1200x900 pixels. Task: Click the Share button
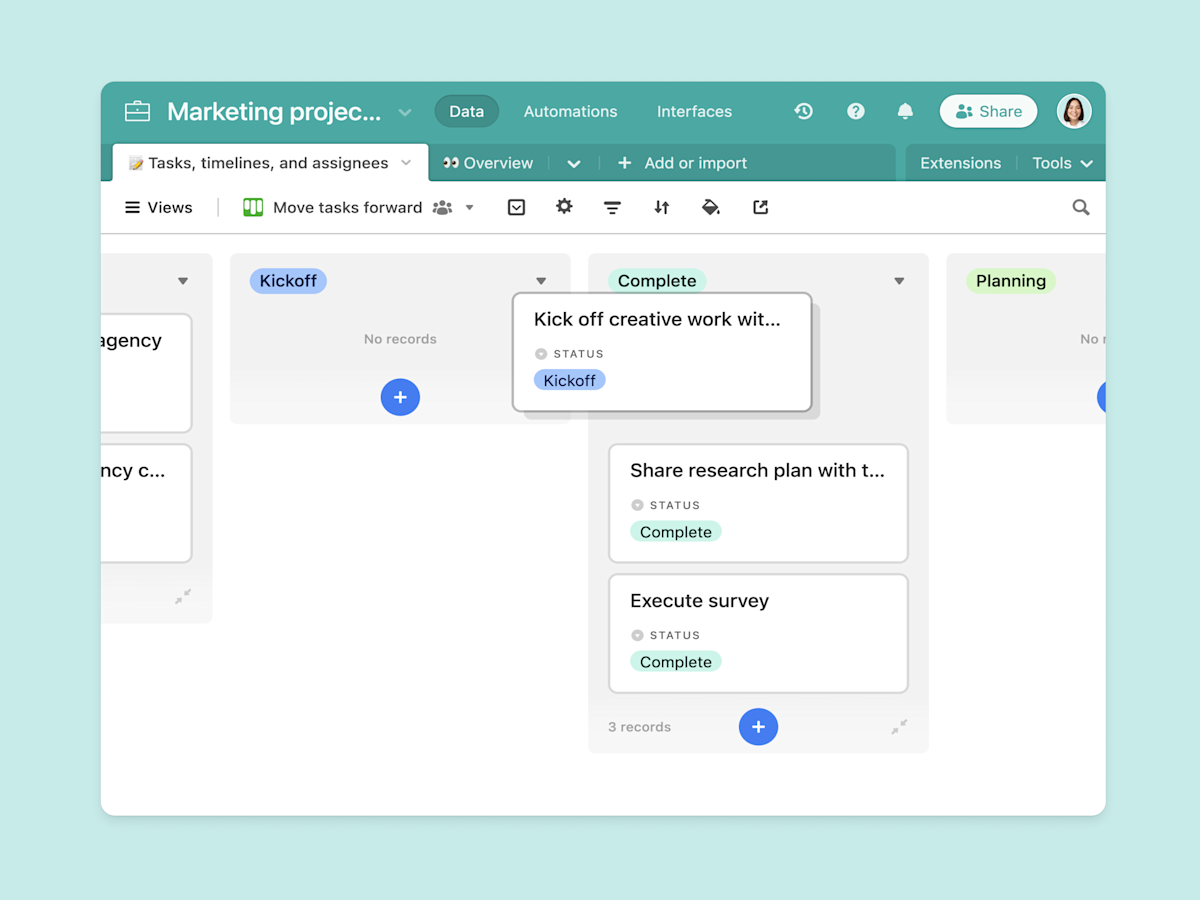tap(988, 111)
